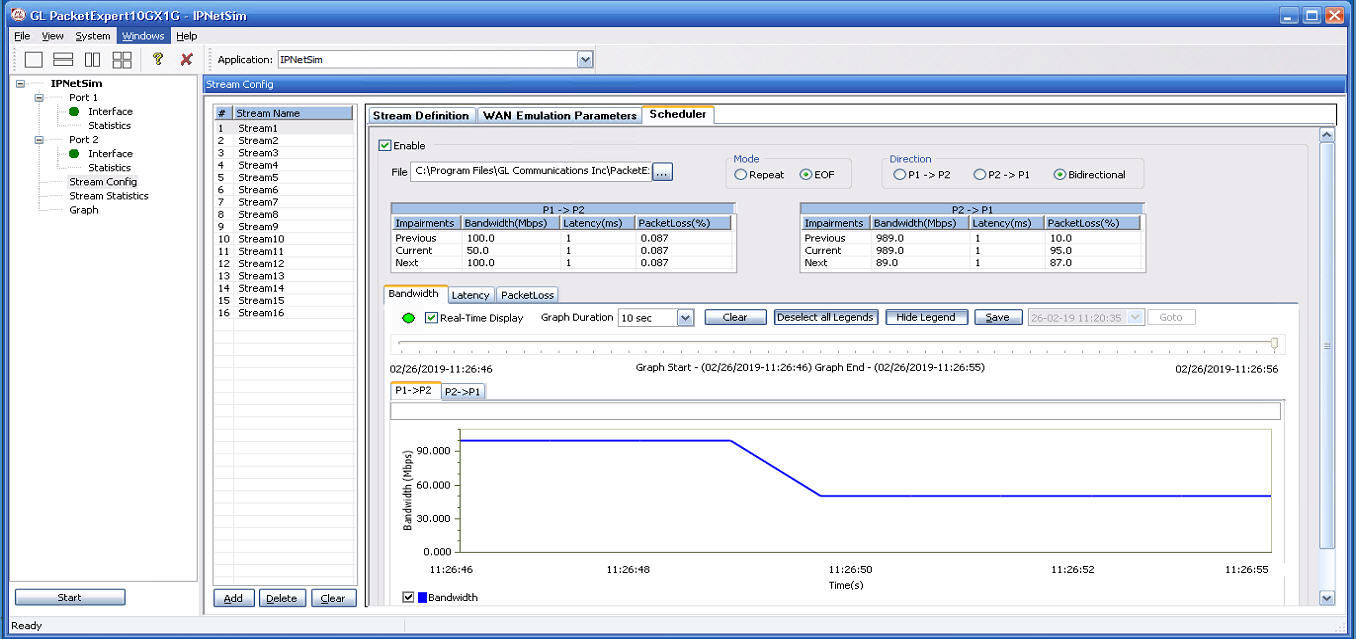Open the View menu

(x=52, y=36)
